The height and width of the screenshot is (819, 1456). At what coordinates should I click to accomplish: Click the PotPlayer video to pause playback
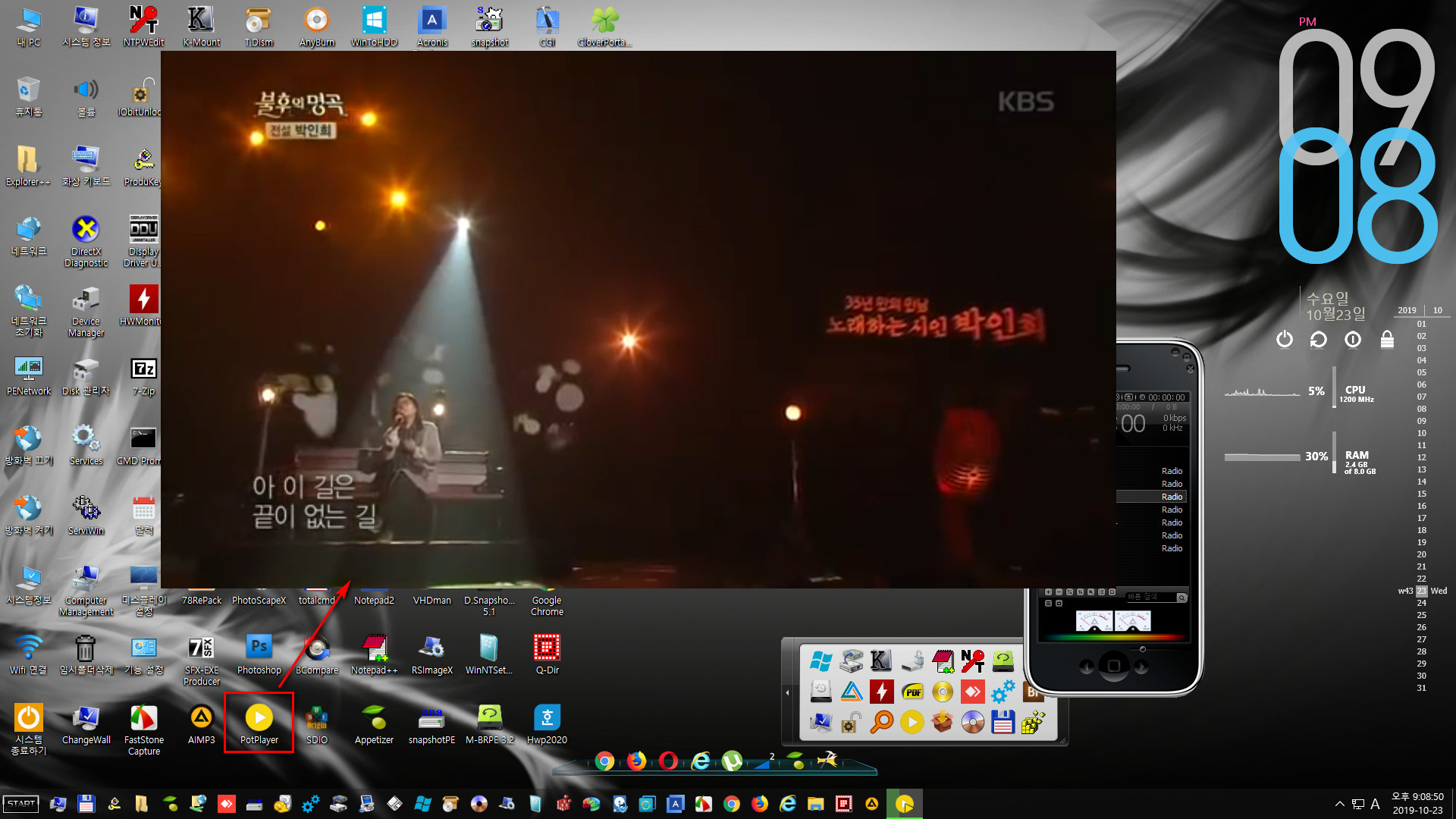tap(638, 319)
